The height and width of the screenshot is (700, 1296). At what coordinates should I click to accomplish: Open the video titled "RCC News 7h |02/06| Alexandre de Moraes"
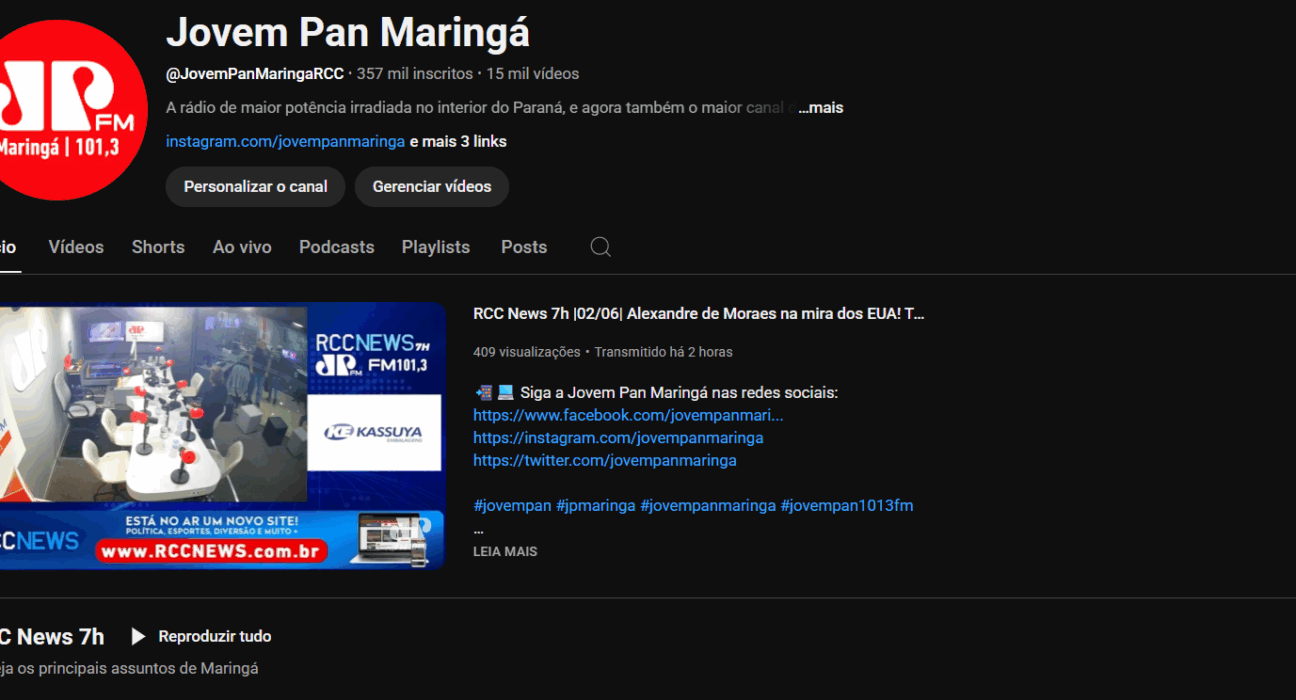coord(699,314)
